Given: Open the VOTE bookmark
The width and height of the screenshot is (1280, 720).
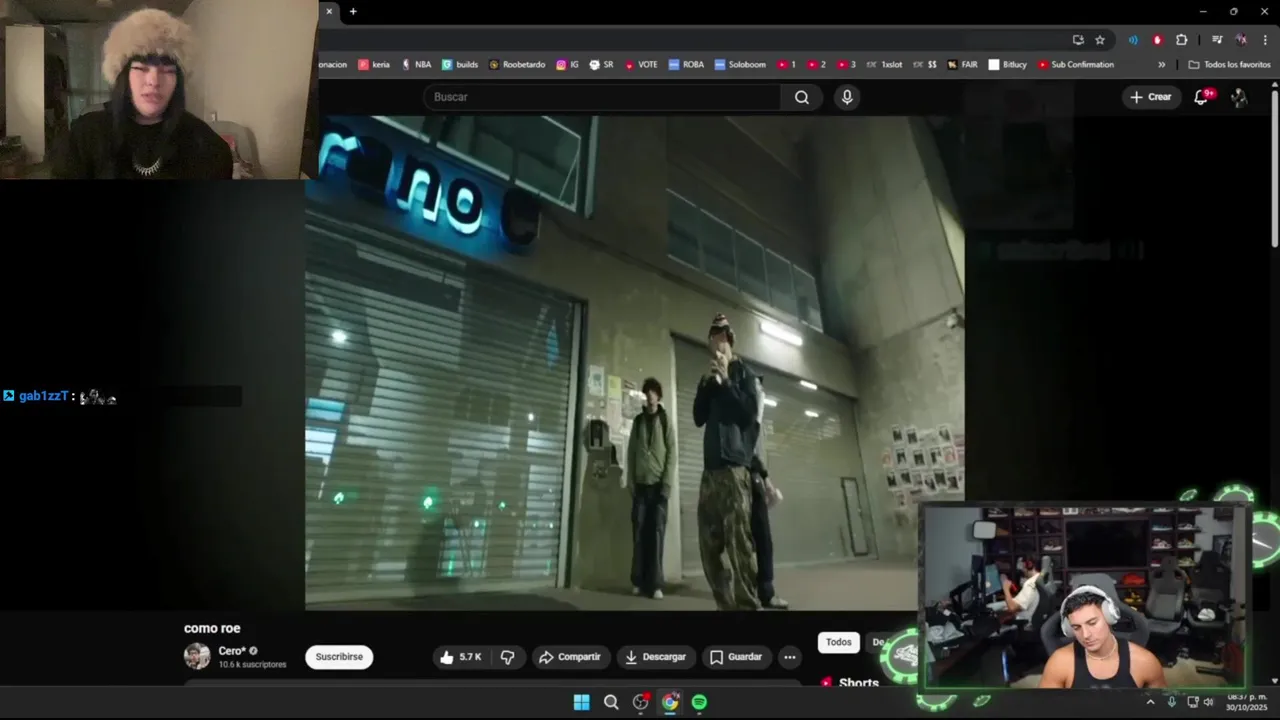Looking at the screenshot, I should pyautogui.click(x=641, y=64).
